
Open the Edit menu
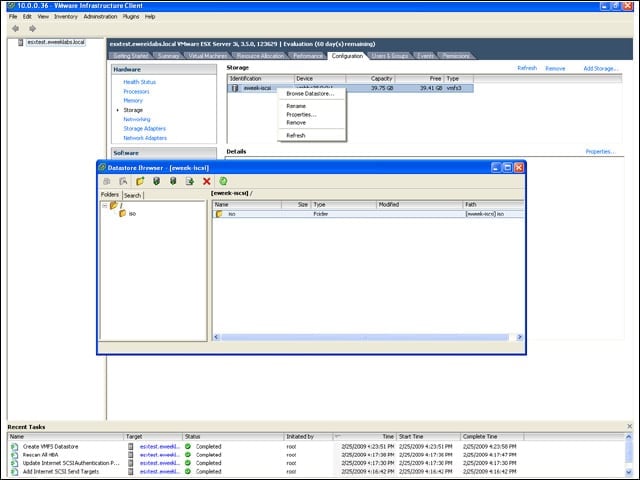(x=27, y=17)
